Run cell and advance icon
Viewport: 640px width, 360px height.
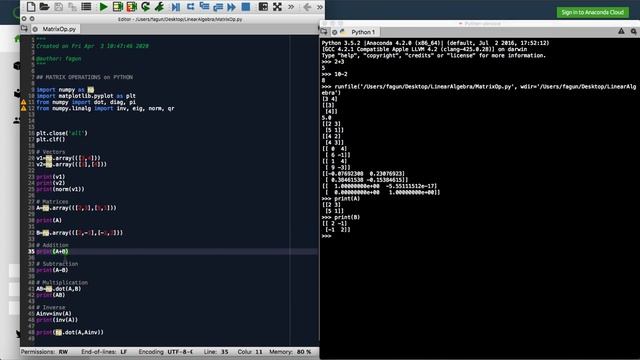(131, 7)
